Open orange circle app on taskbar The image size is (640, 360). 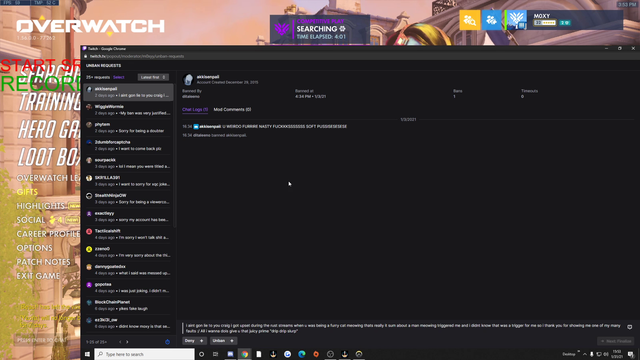tap(316, 354)
